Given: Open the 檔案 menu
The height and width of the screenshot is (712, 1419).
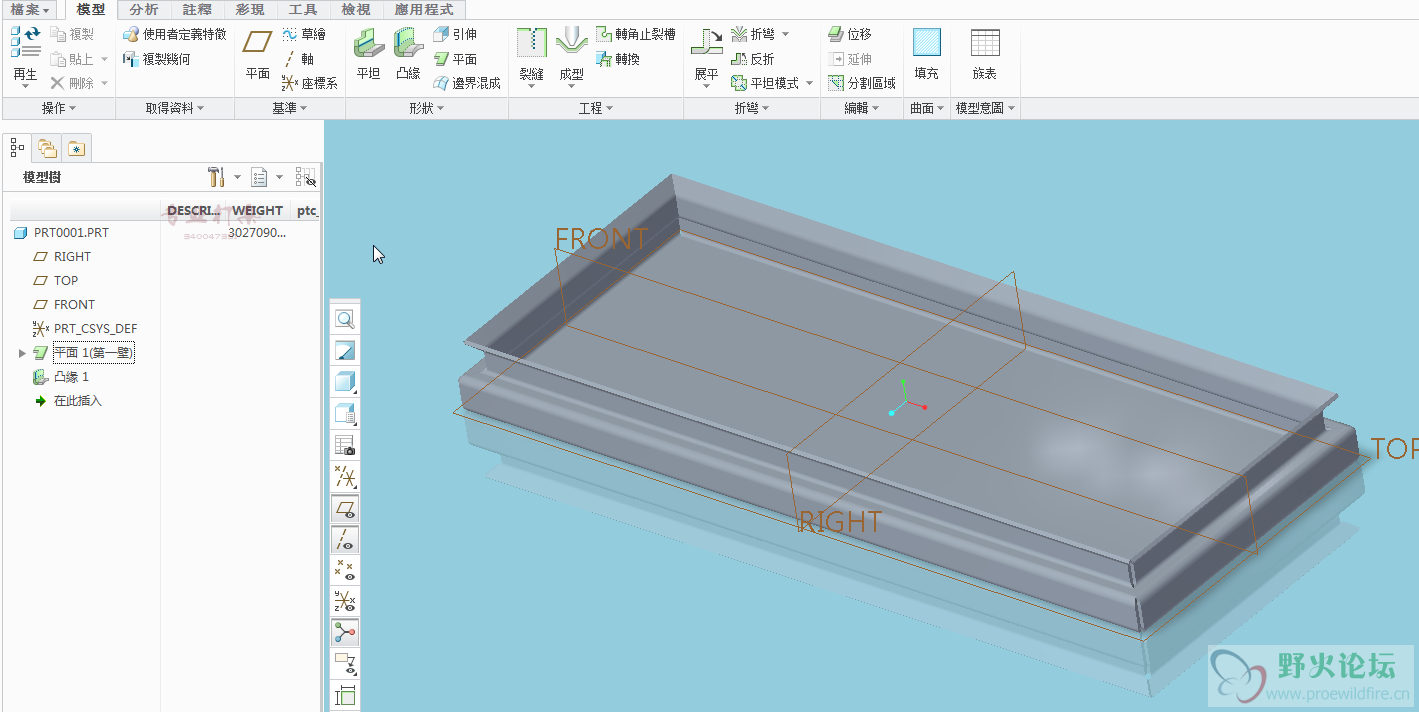Looking at the screenshot, I should pos(31,10).
